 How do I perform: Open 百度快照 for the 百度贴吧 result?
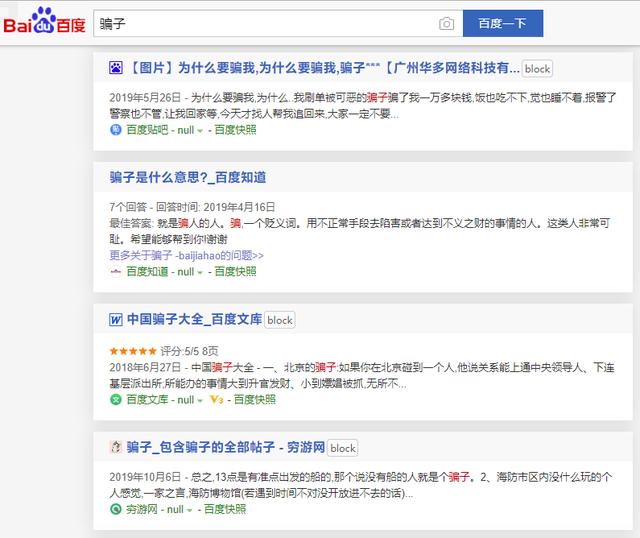236,130
